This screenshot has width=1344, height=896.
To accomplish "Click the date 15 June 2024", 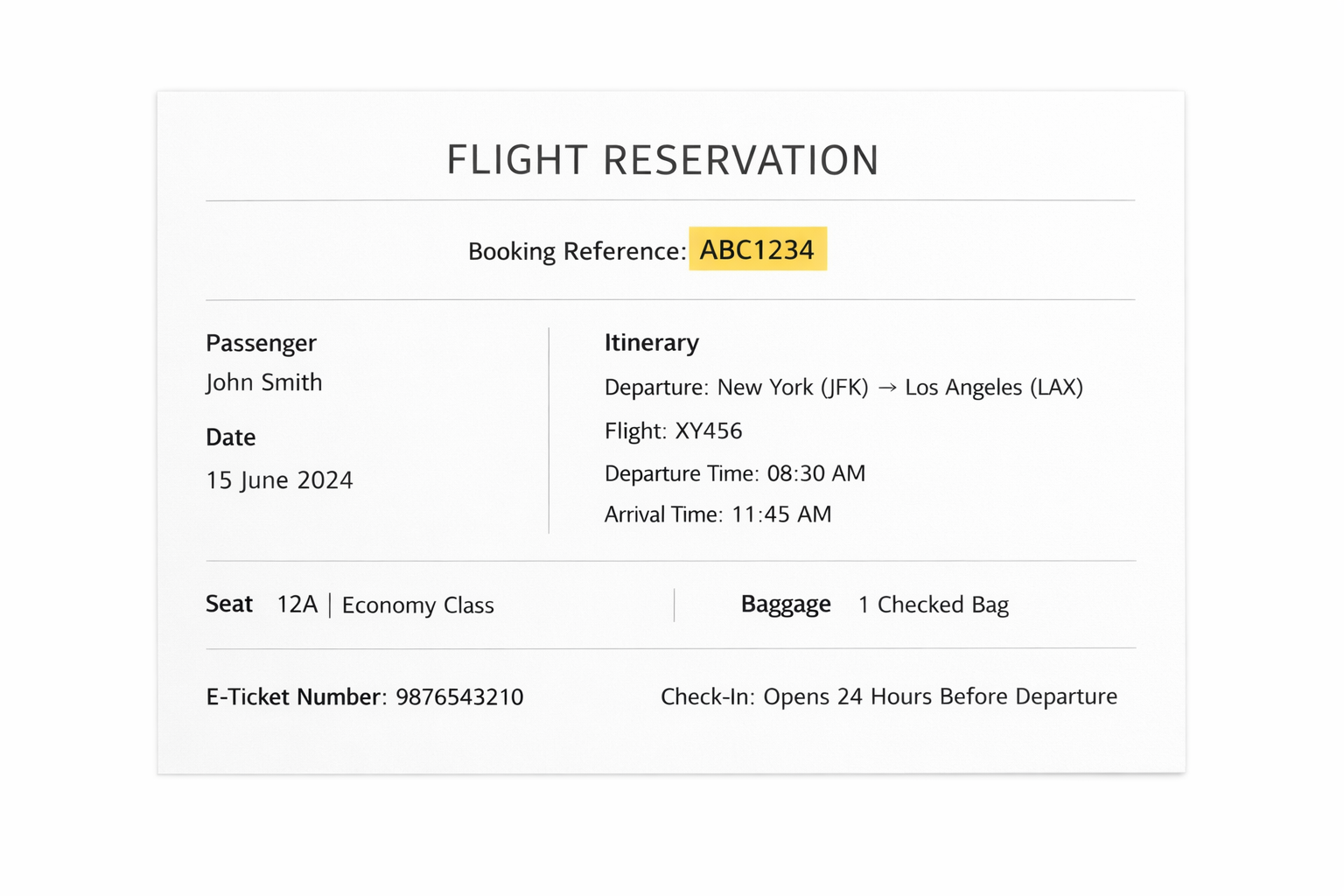I will coord(279,480).
